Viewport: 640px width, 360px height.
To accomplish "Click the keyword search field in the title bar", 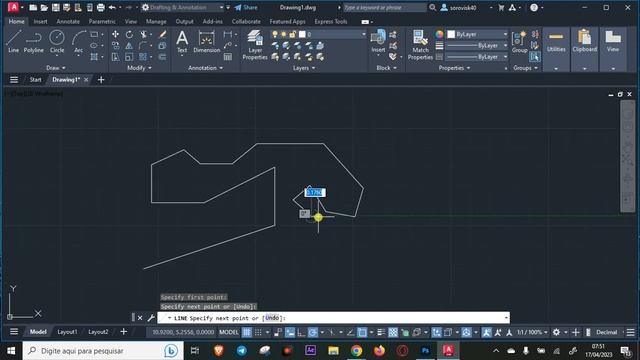I will 384,7.
